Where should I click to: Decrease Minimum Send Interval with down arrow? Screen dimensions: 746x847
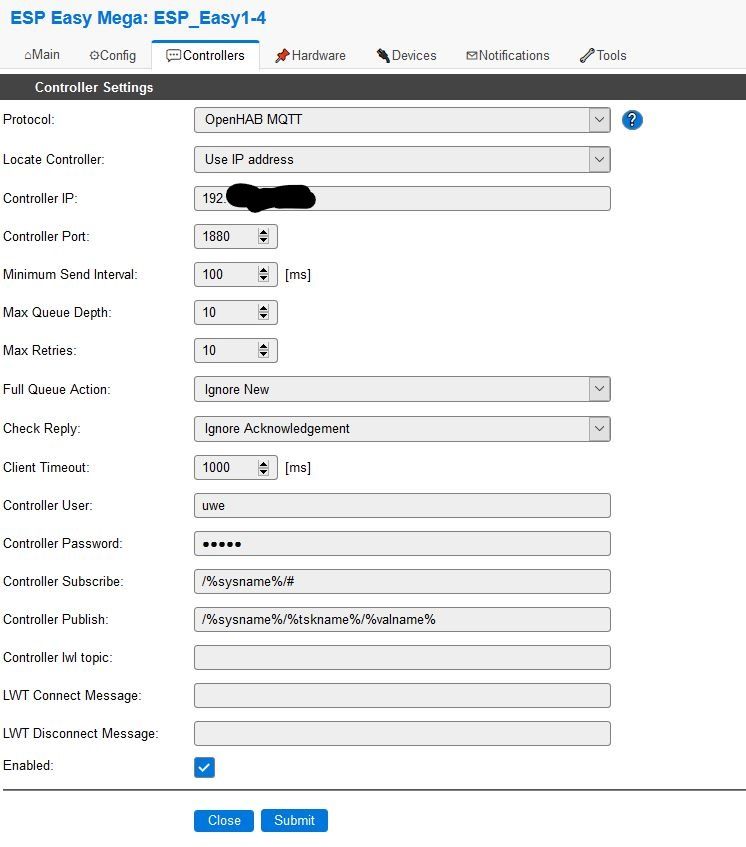click(263, 278)
